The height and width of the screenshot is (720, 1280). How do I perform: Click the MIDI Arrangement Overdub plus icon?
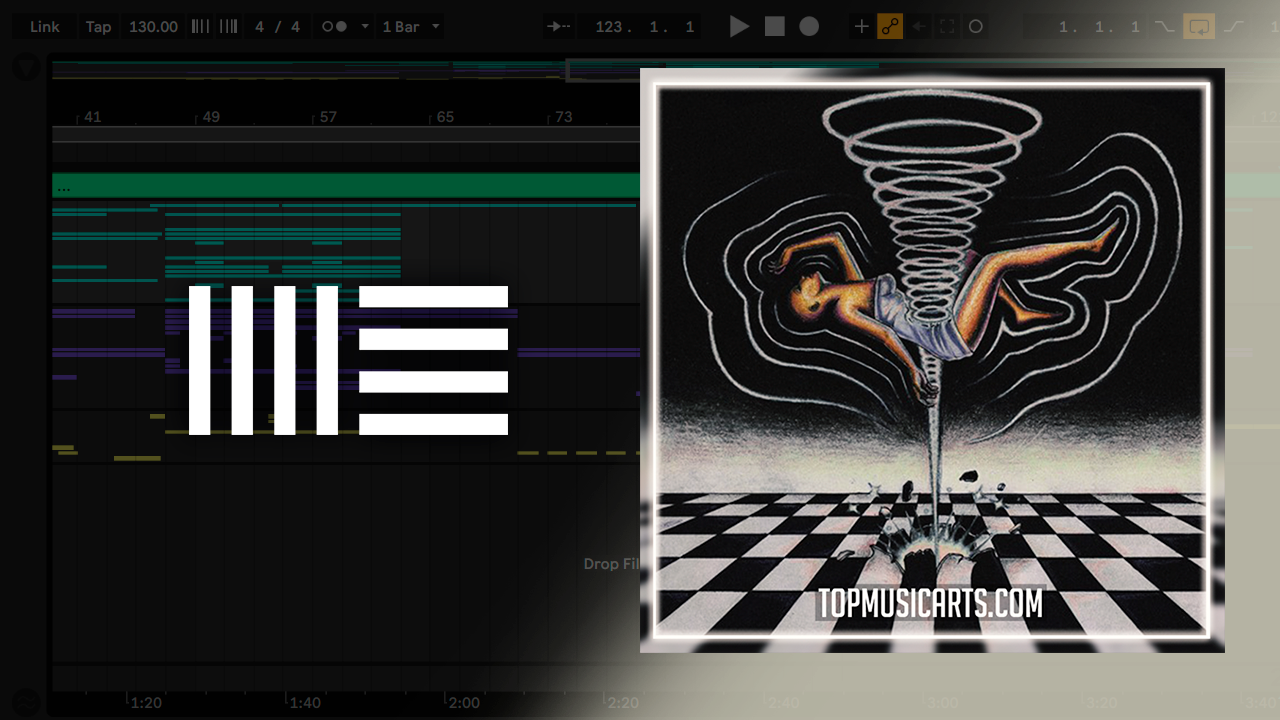coord(861,27)
